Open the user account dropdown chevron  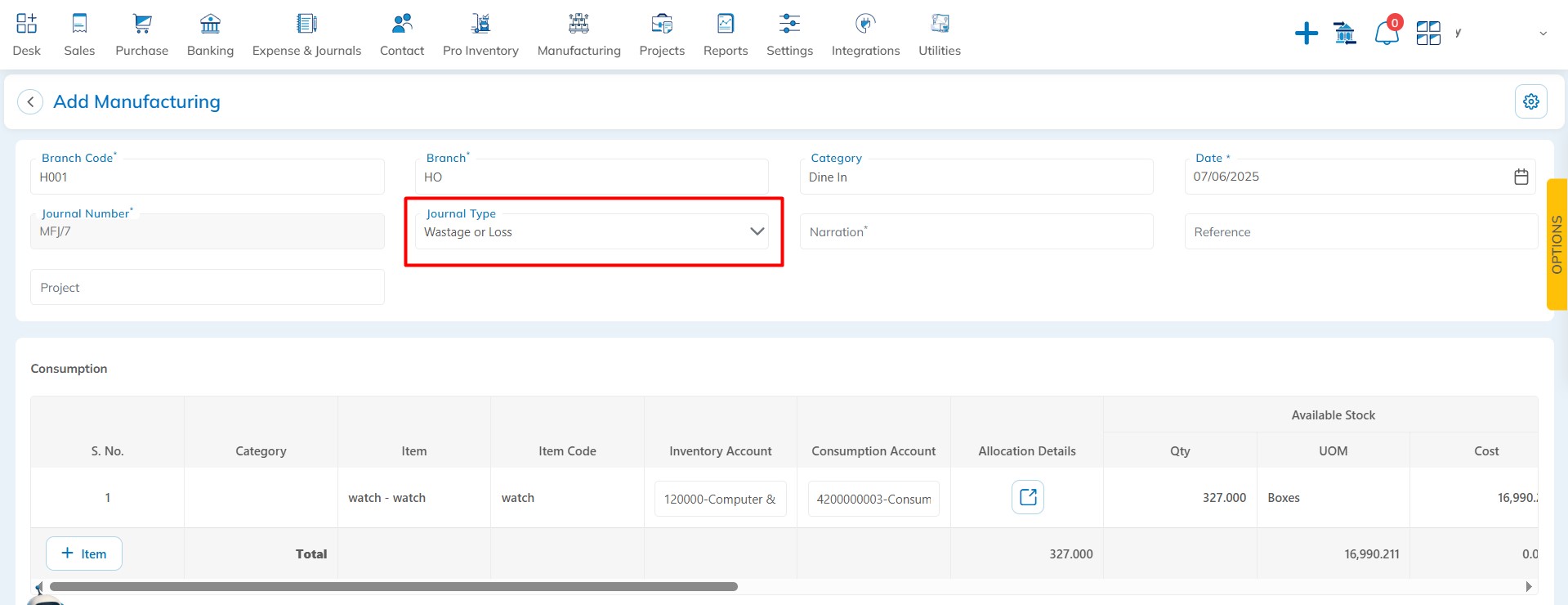(x=1543, y=34)
